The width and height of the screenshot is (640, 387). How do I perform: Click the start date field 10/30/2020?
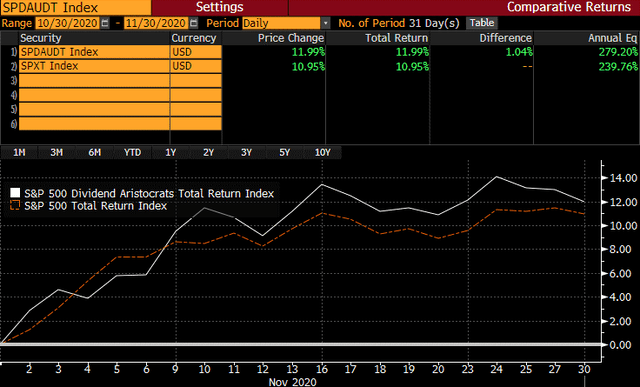click(67, 23)
